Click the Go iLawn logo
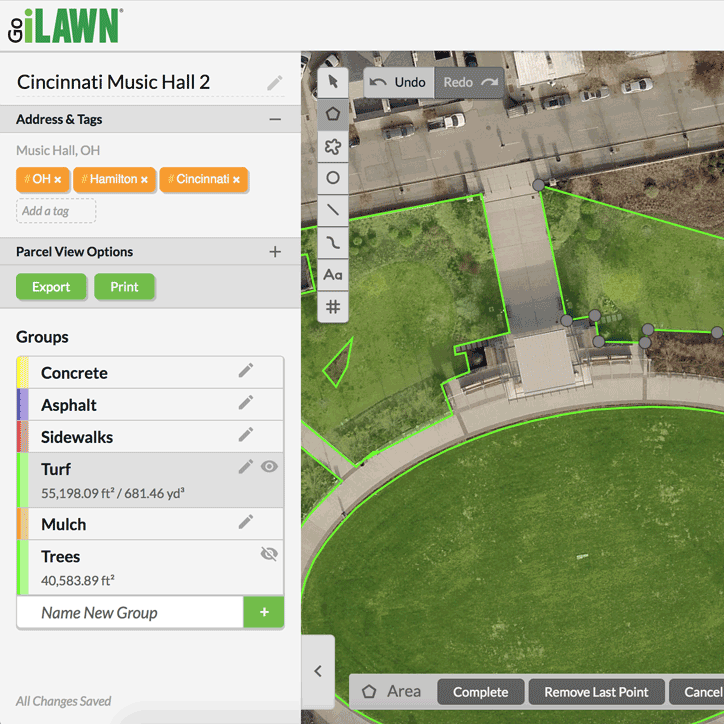The width and height of the screenshot is (724, 724). click(65, 26)
